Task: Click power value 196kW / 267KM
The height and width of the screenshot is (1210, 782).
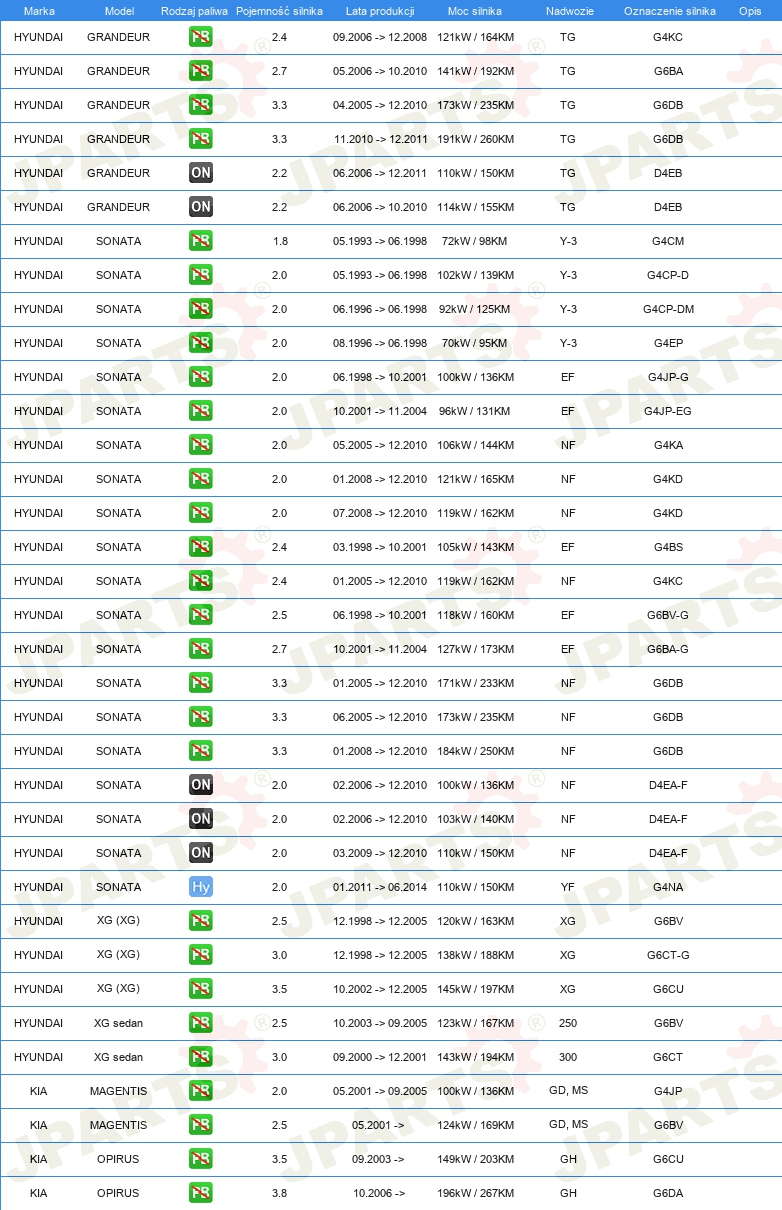Action: pos(476,1193)
